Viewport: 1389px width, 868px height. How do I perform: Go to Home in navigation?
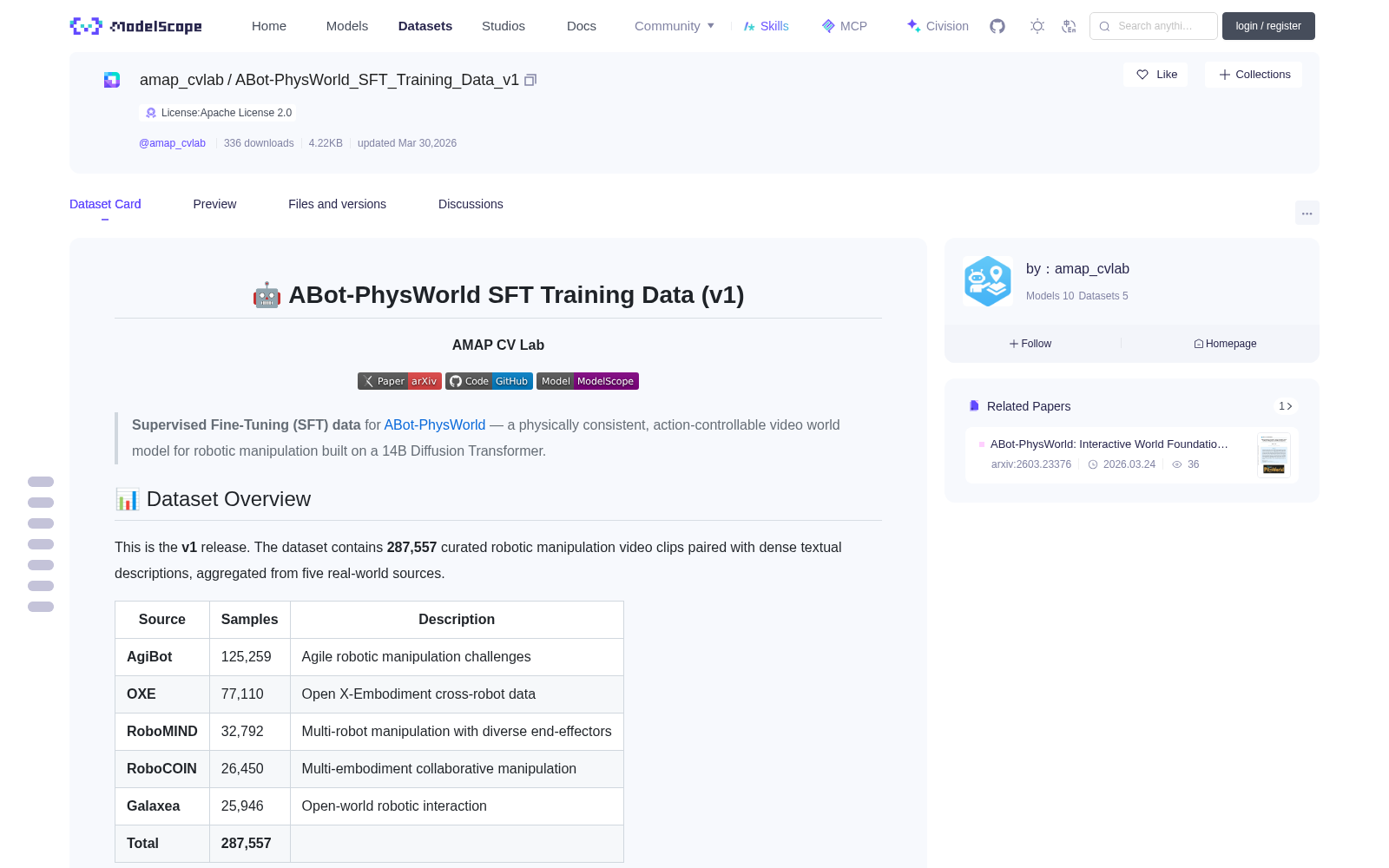tap(269, 26)
